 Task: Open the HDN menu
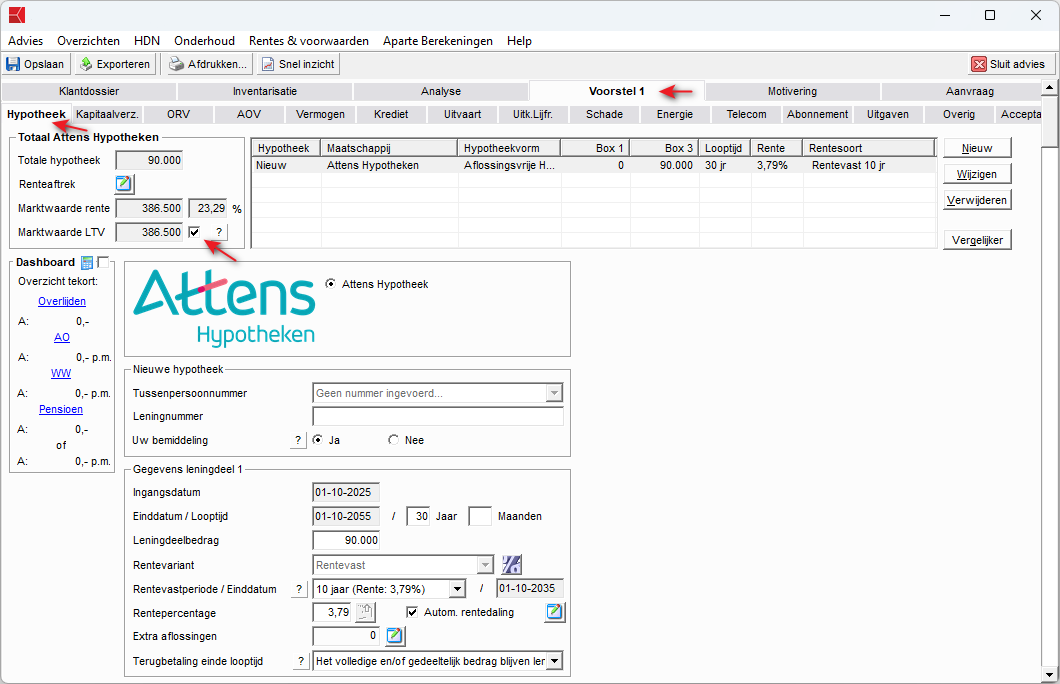[147, 41]
